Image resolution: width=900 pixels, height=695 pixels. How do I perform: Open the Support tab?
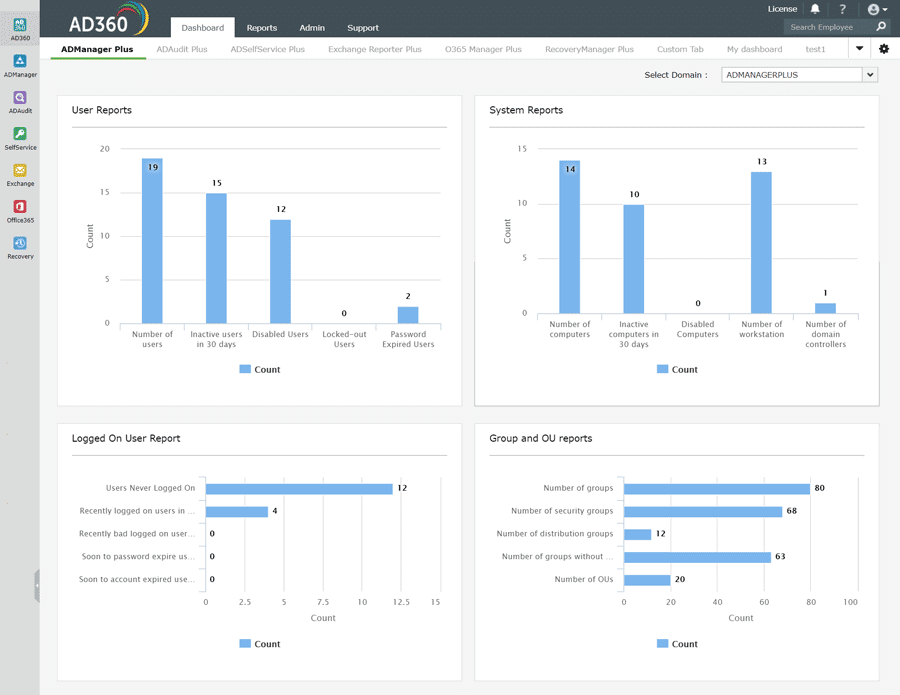click(363, 28)
